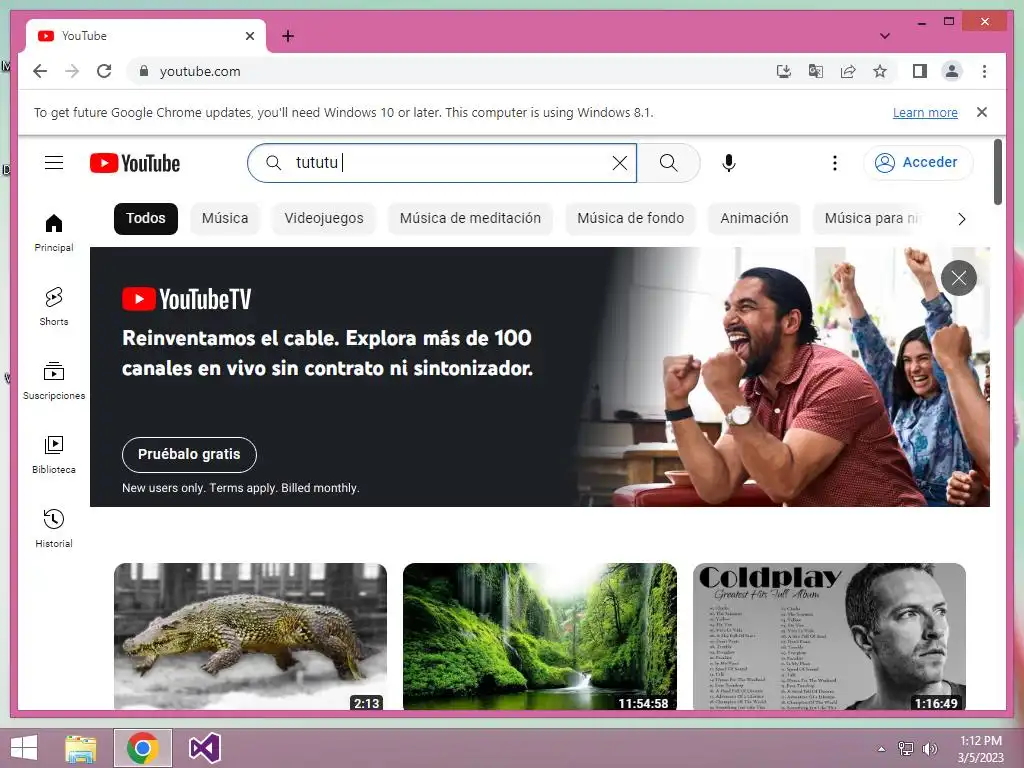Open the Windows Start button
Screen dimensions: 1024x768
[24, 748]
